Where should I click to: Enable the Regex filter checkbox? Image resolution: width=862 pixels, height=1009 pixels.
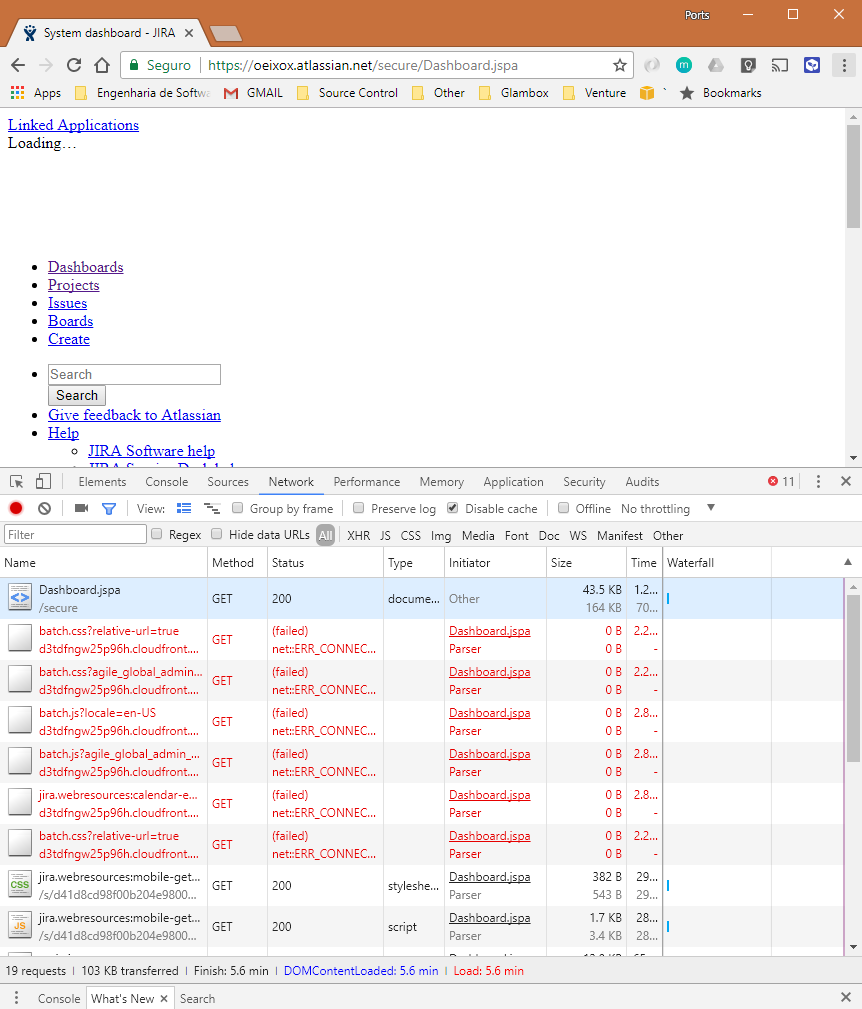pyautogui.click(x=156, y=533)
